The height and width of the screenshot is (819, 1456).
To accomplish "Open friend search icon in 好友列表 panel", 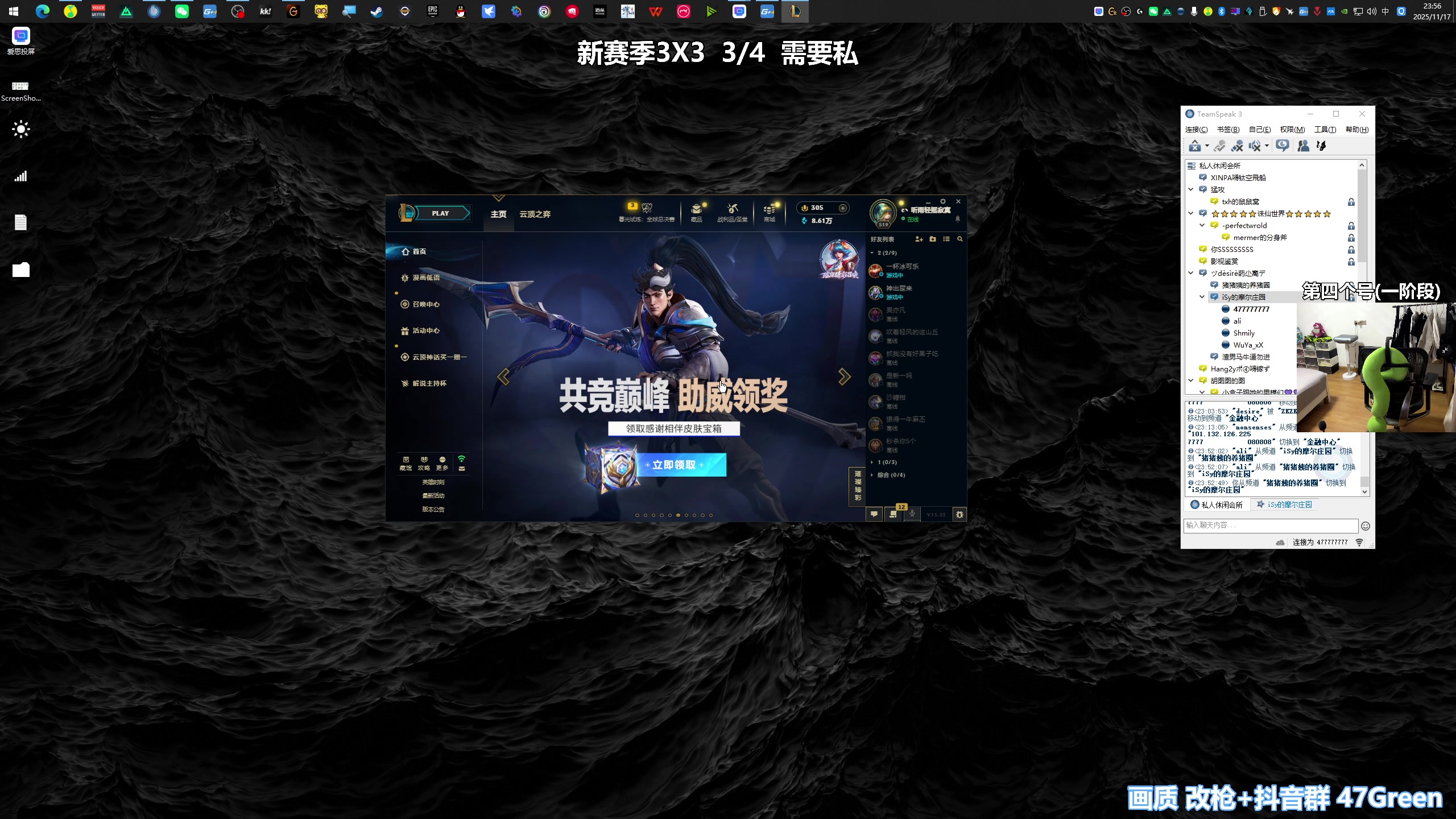I will (960, 239).
